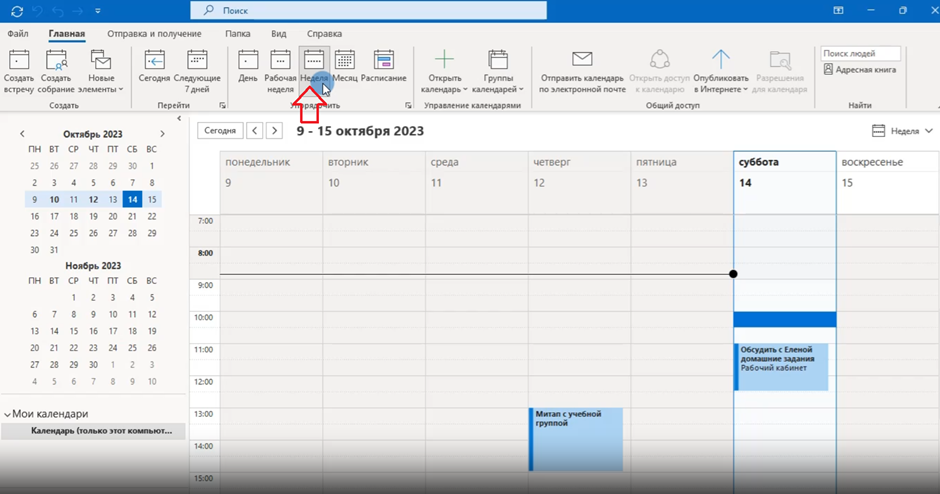Switch to Day view icon
This screenshot has width=940, height=494.
coord(248,60)
